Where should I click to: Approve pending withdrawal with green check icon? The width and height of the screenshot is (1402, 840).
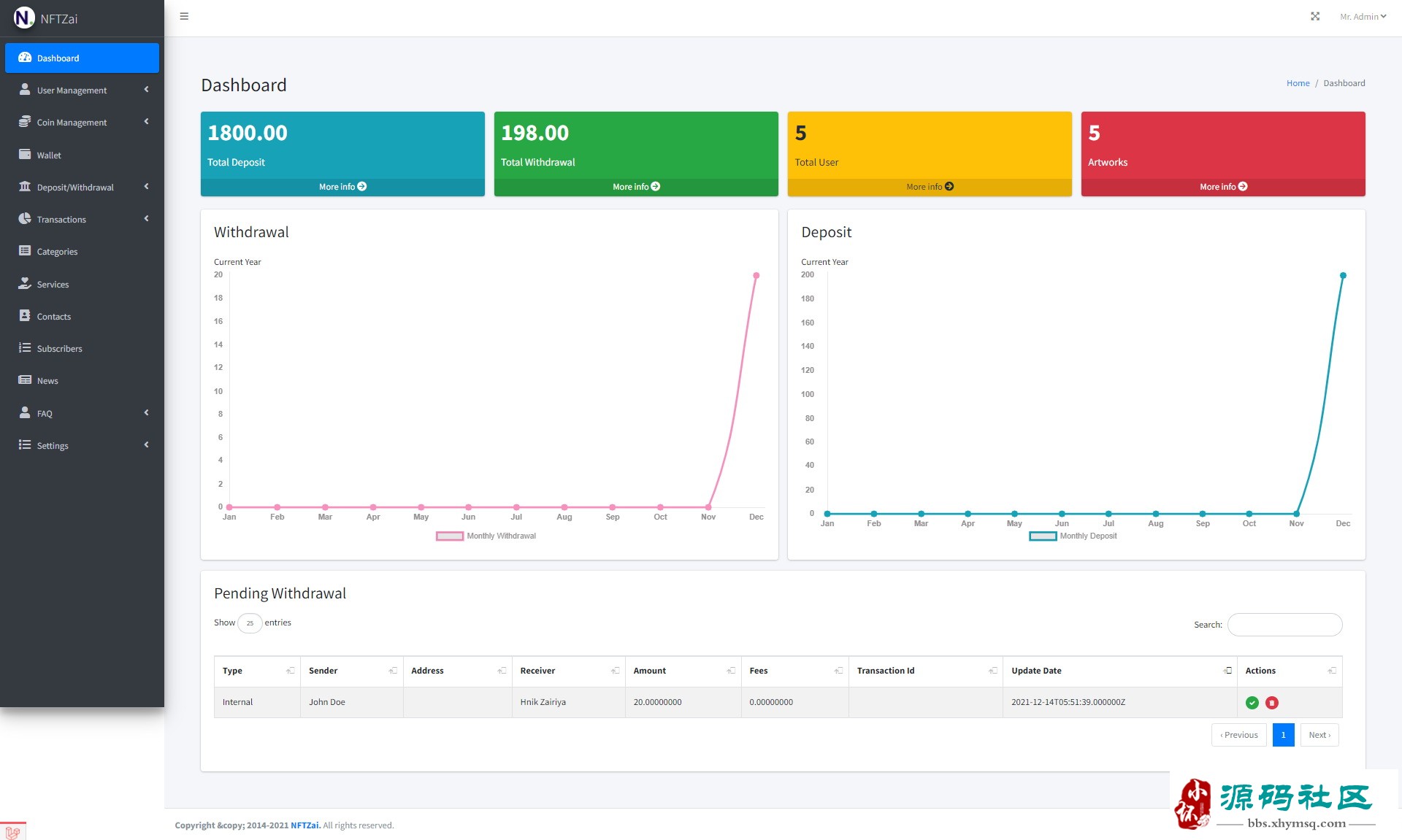point(1252,703)
